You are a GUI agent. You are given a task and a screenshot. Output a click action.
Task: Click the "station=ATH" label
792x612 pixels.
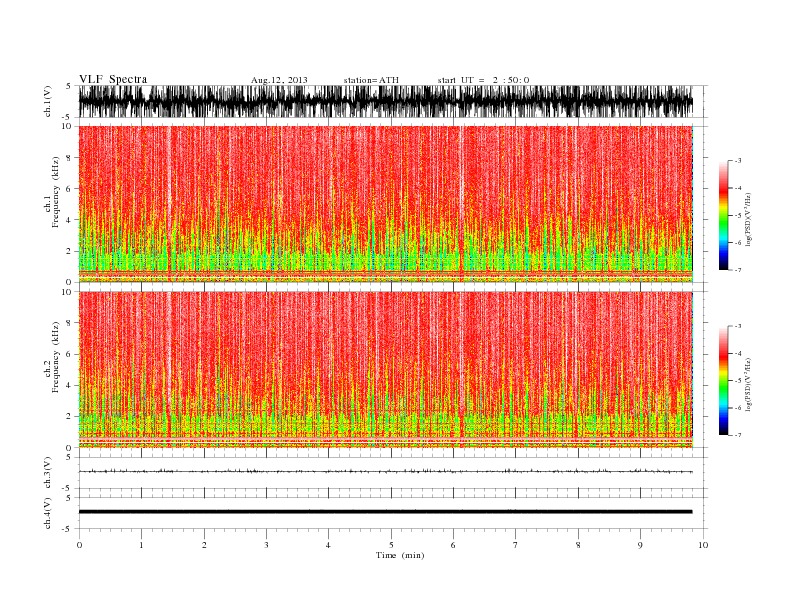371,80
